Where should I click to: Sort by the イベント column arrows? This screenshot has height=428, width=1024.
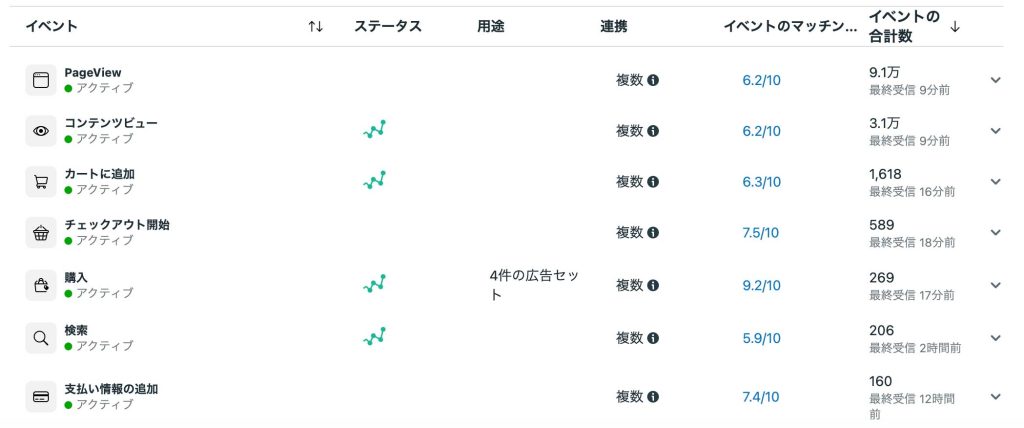pyautogui.click(x=315, y=27)
